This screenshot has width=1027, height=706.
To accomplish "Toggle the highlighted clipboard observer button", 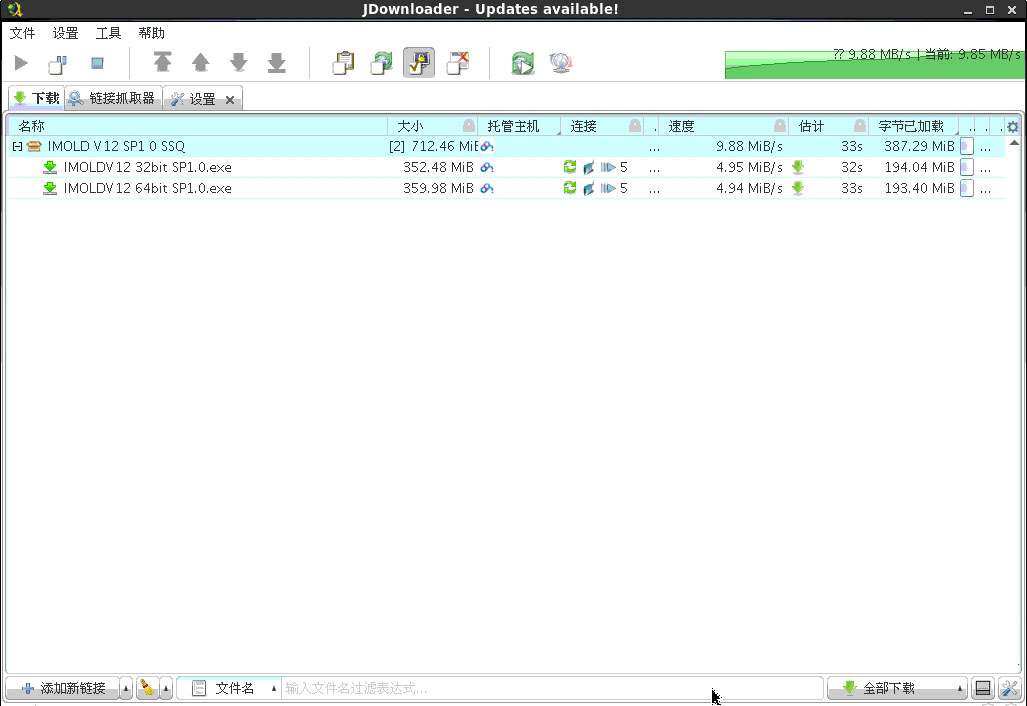I will (x=419, y=62).
